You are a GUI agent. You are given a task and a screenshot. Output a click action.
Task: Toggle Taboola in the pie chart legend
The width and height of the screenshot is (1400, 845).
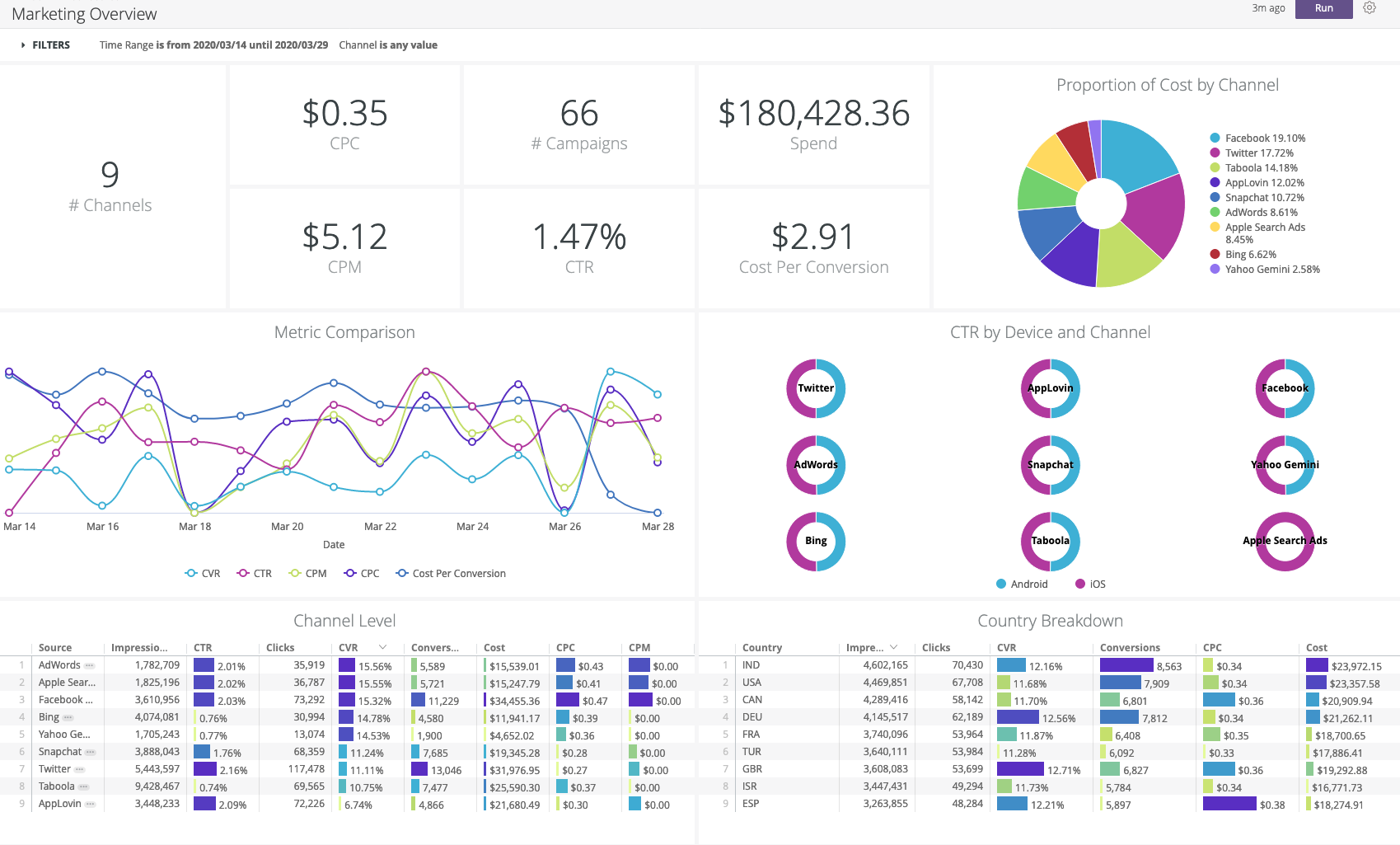[1253, 168]
